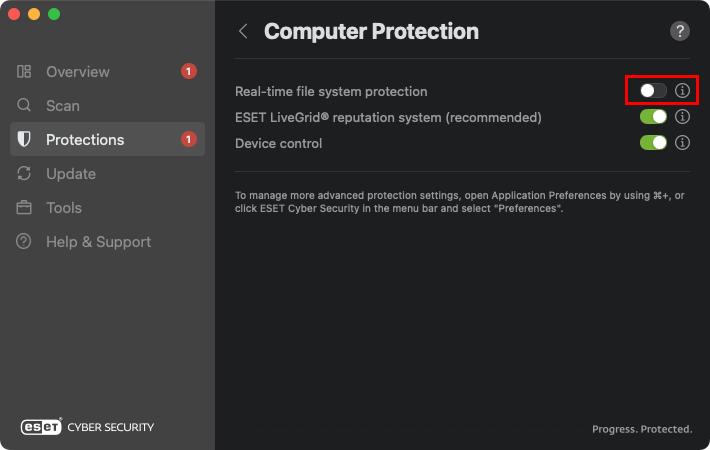Viewport: 710px width, 450px height.
Task: Click the ESET Cyber Security logo
Action: point(88,427)
